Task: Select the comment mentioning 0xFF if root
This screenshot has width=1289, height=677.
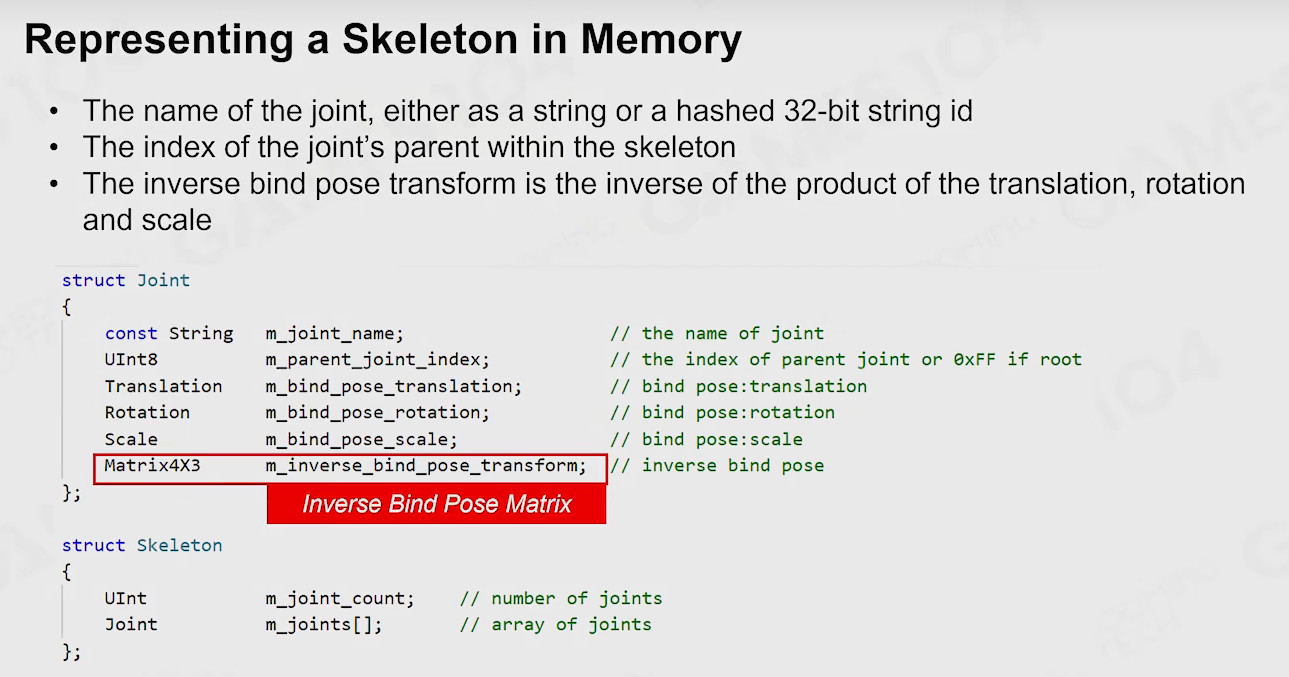Action: tap(846, 359)
